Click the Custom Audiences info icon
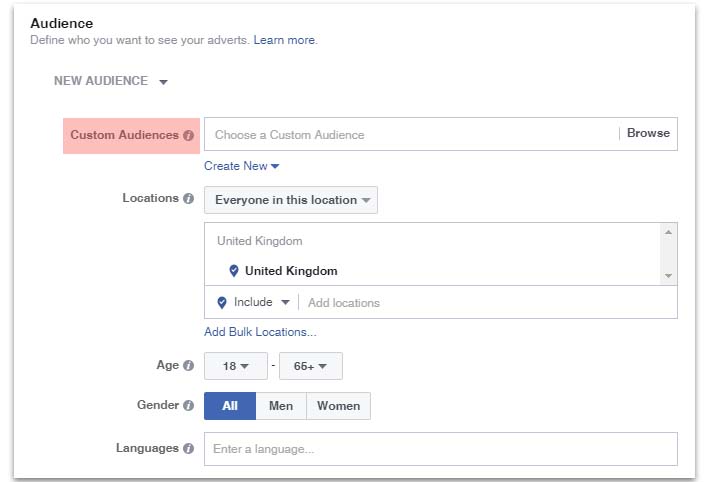 tap(189, 135)
